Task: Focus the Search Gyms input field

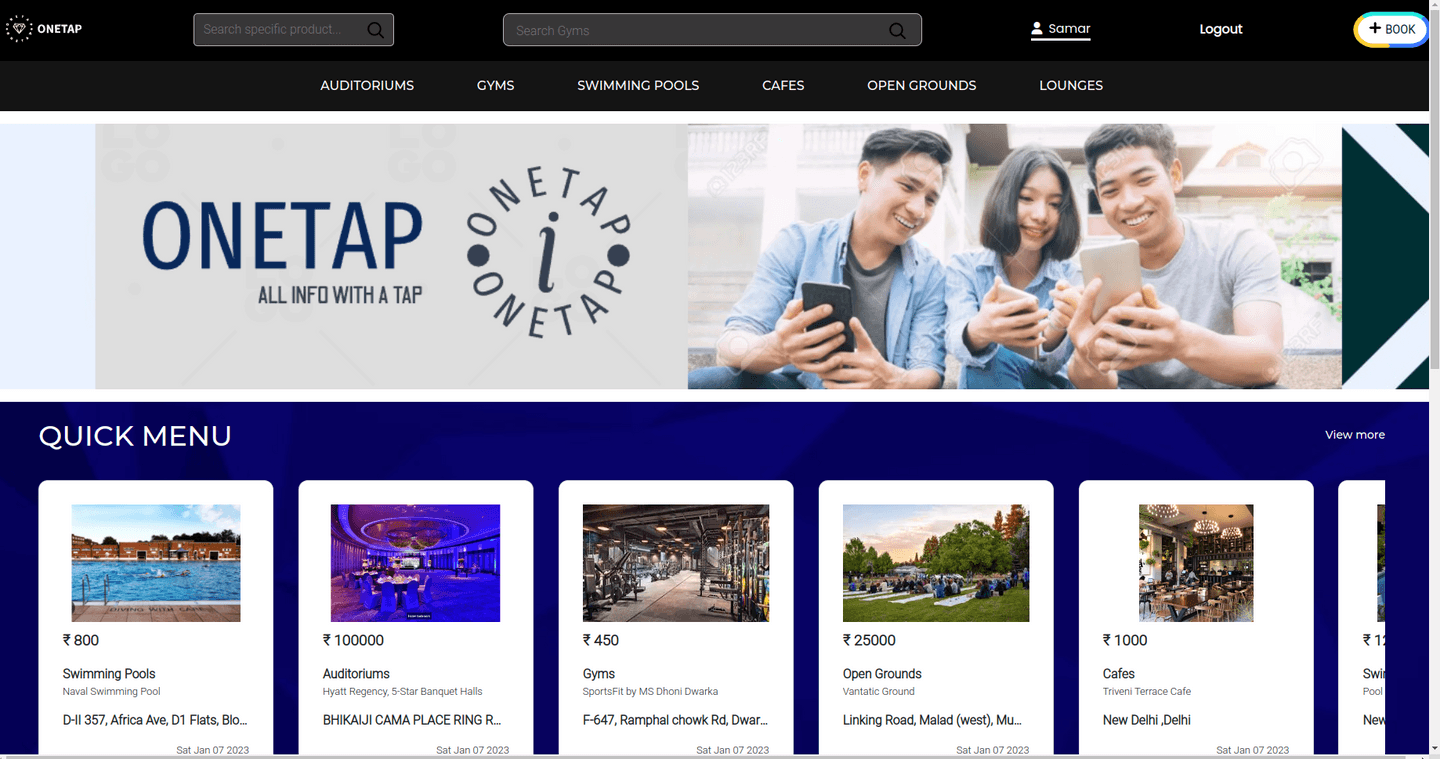Action: click(x=712, y=30)
